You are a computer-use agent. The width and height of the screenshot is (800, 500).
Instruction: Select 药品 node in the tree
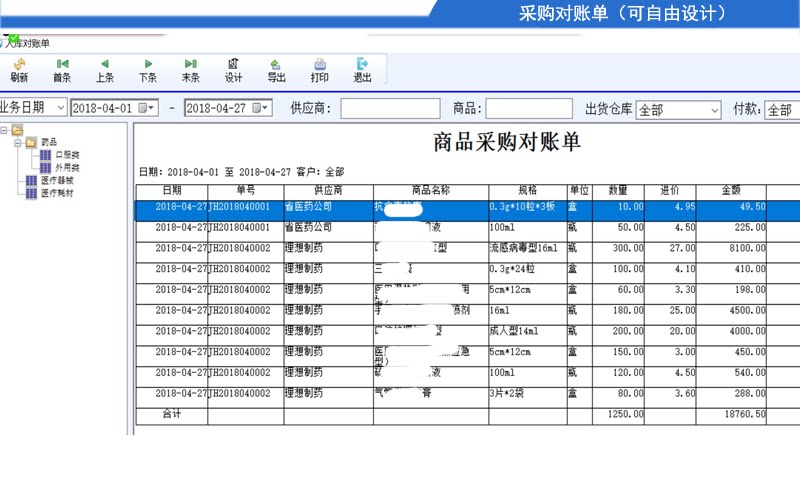49,142
